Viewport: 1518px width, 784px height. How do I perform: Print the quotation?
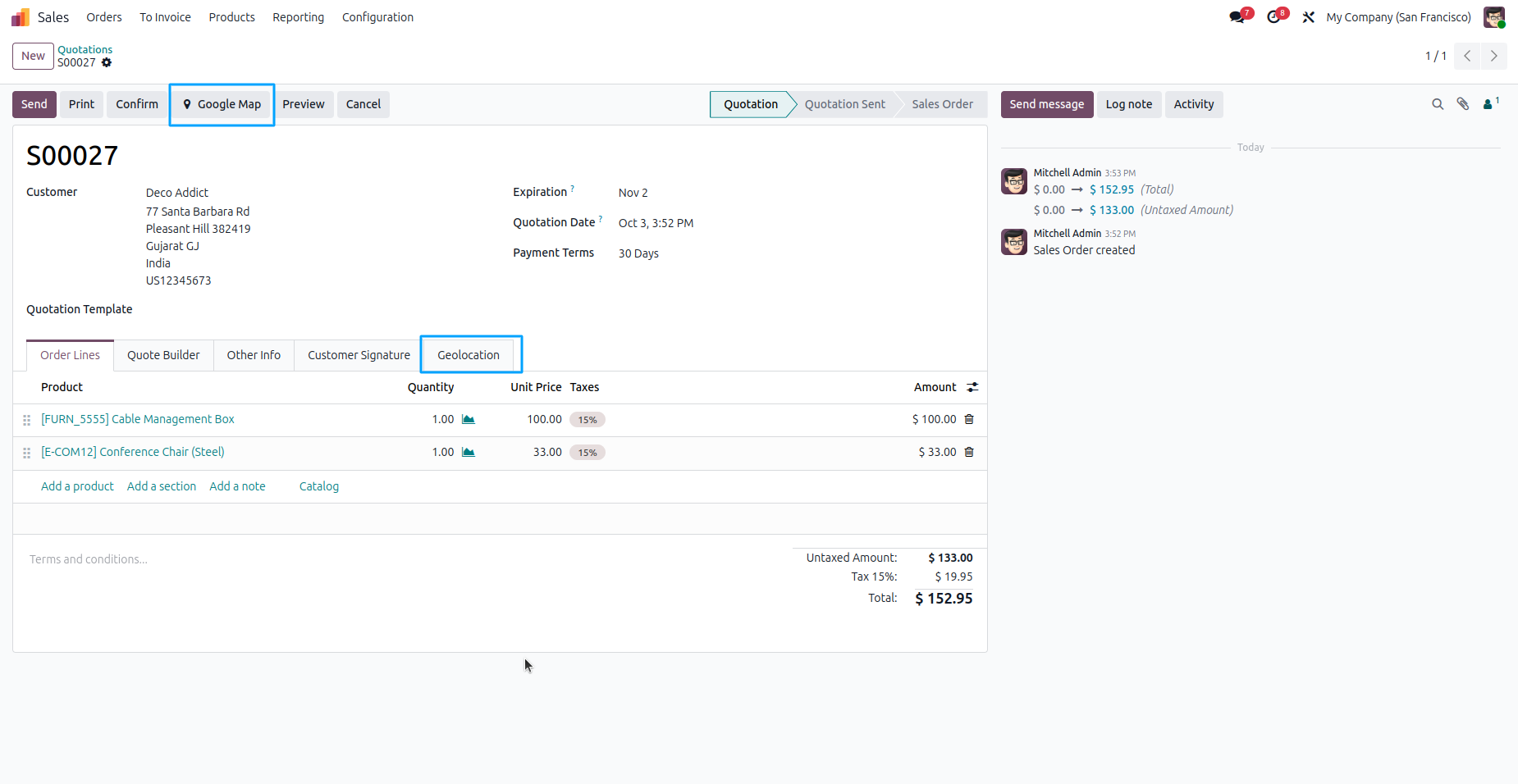(x=81, y=104)
